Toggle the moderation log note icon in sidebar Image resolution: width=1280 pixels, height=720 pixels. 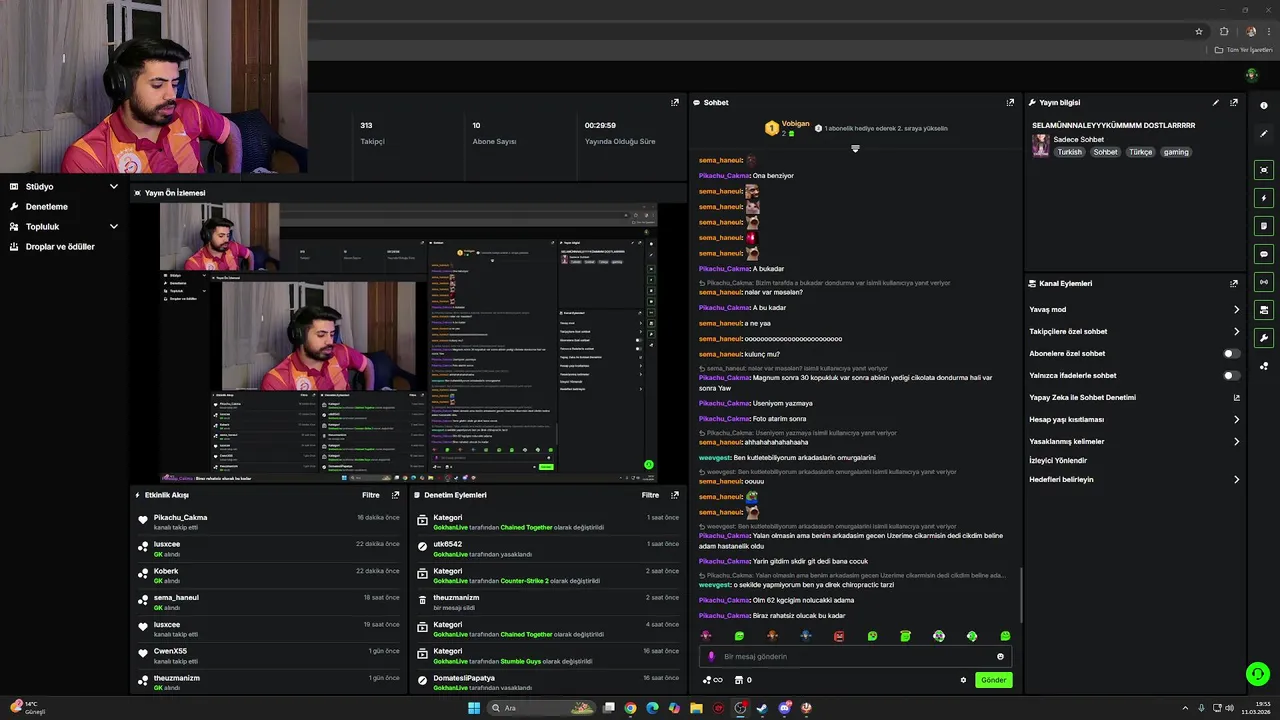click(1264, 226)
